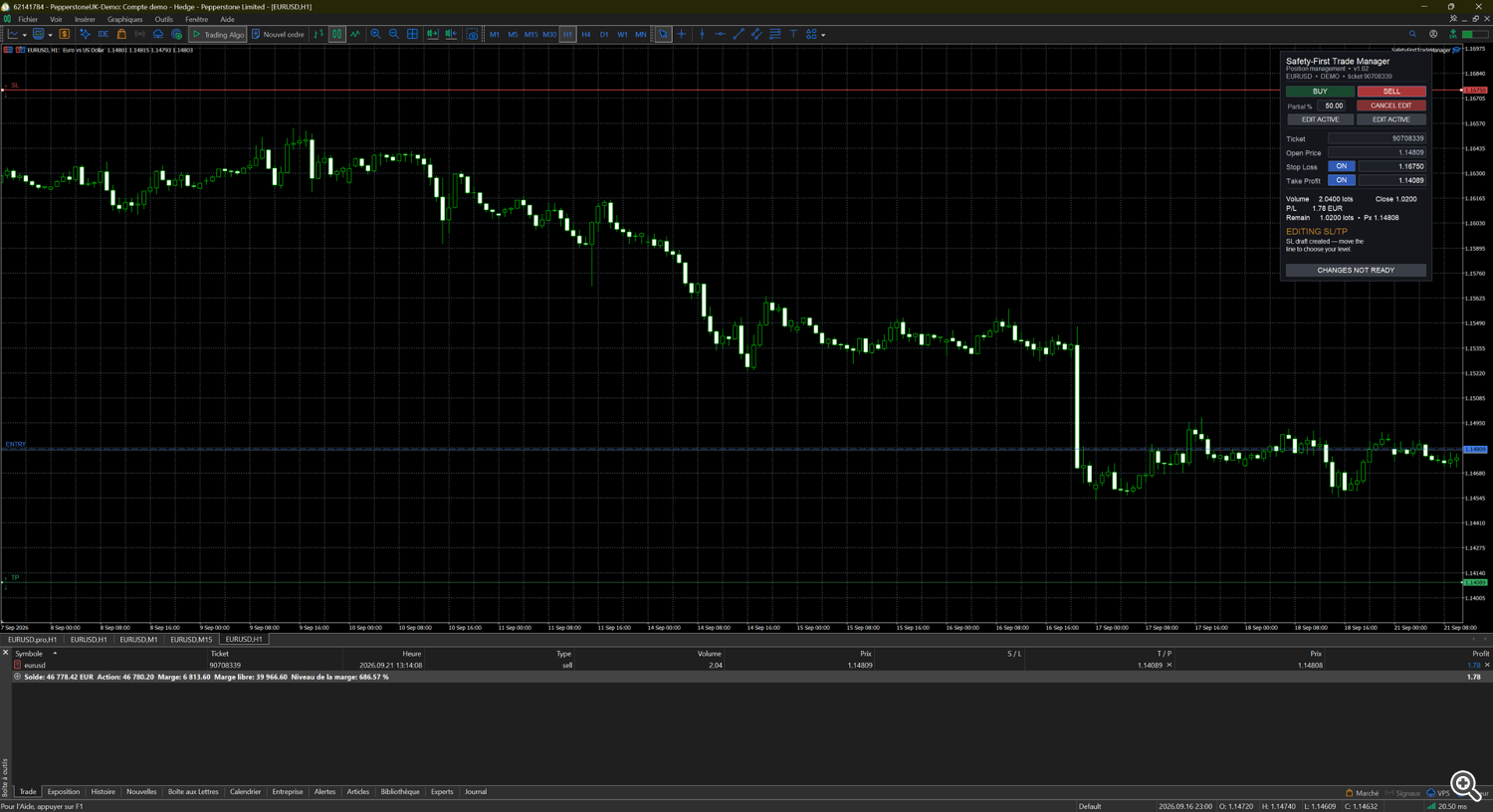Zoom in on the chart
Viewport: 1493px width, 812px height.
(x=375, y=34)
